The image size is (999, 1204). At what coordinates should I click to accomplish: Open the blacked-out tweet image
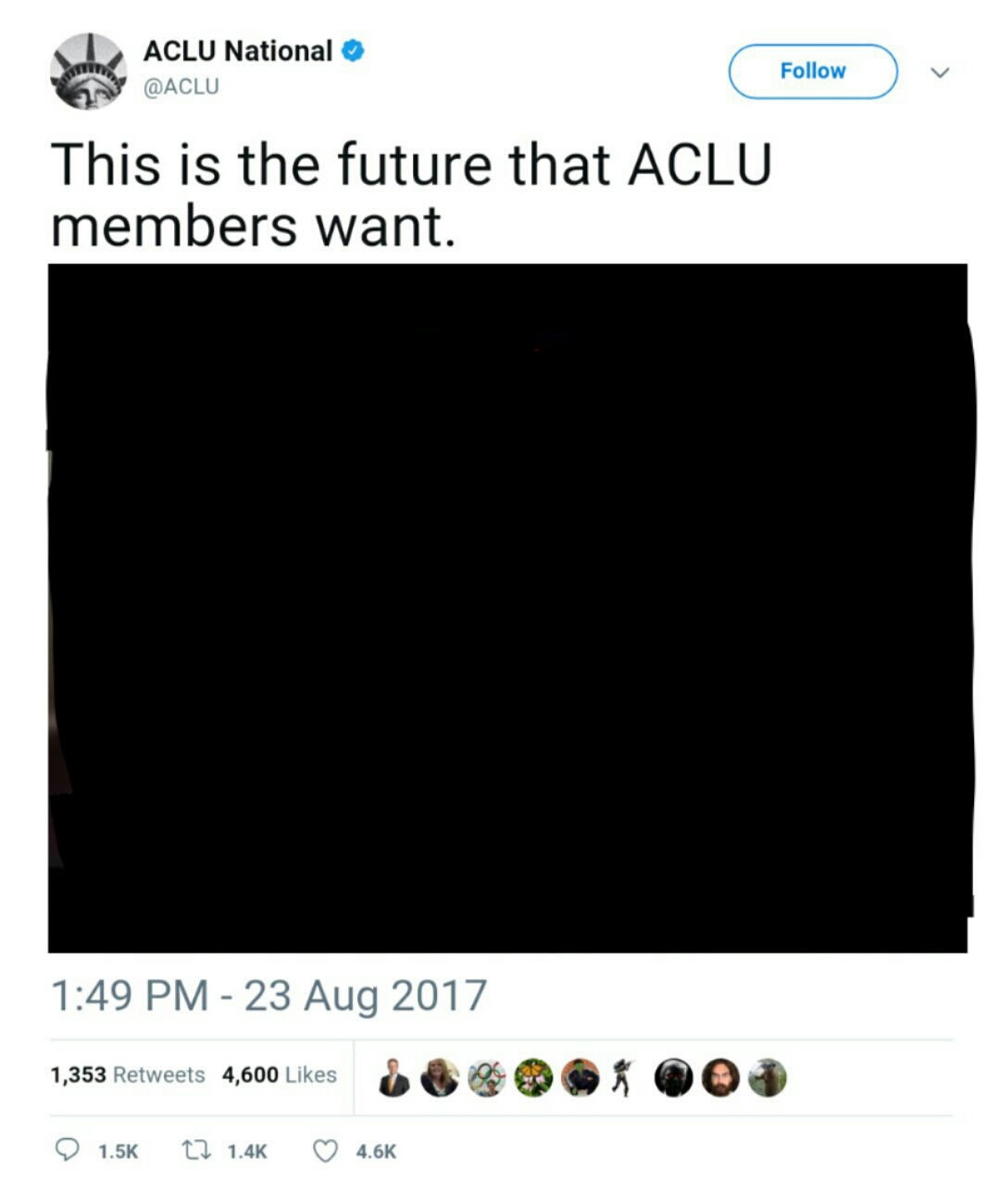(x=508, y=608)
